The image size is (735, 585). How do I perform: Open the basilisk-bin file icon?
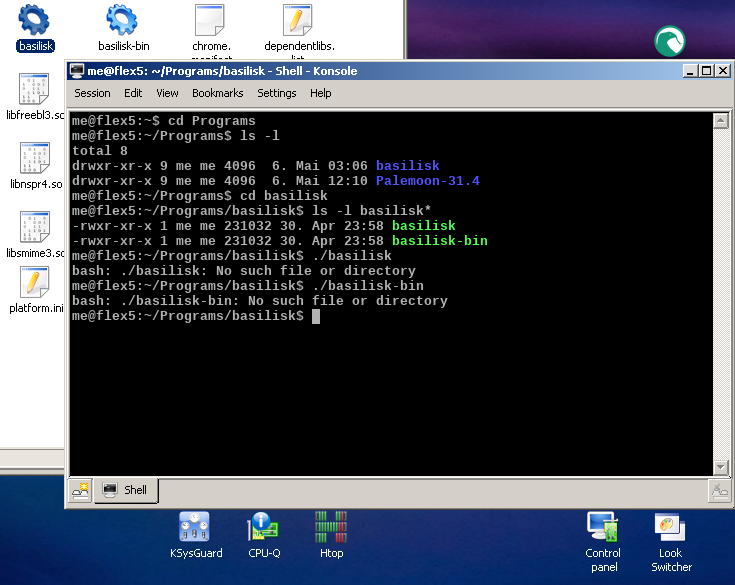click(123, 20)
